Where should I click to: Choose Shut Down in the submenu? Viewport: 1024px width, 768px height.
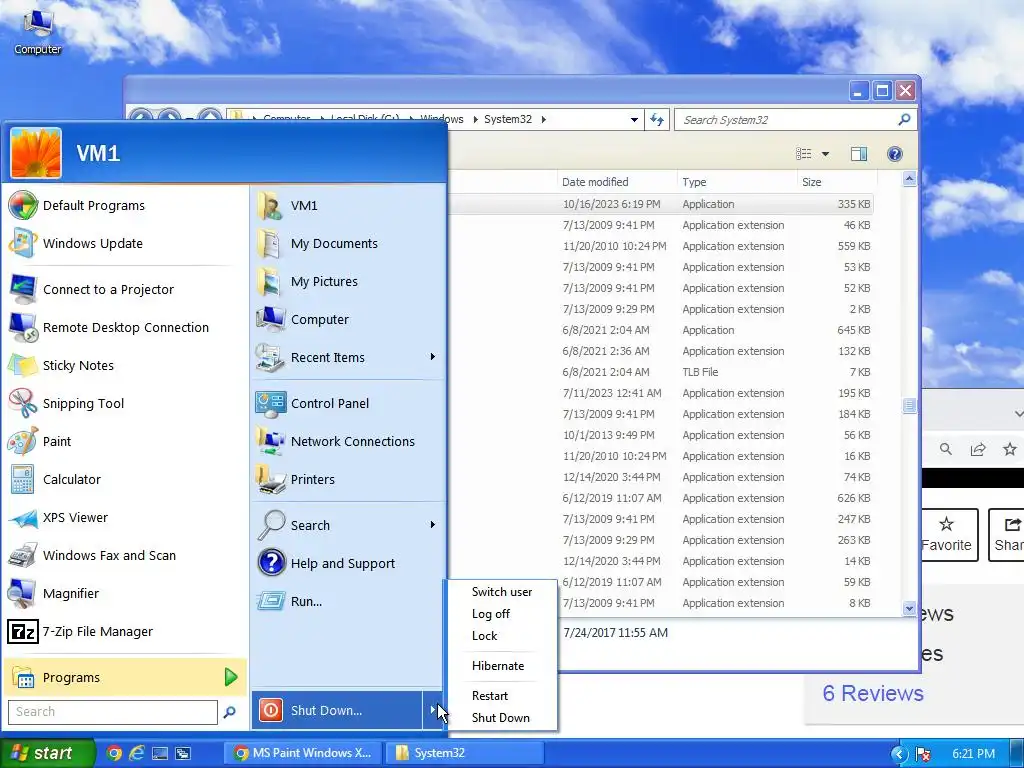(500, 718)
